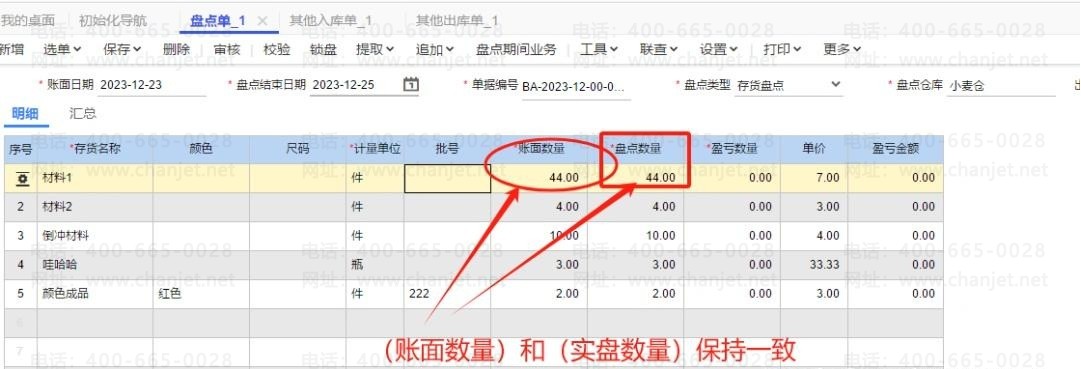Open the 打印 dropdown menu
1081x369 pixels.
tap(782, 49)
